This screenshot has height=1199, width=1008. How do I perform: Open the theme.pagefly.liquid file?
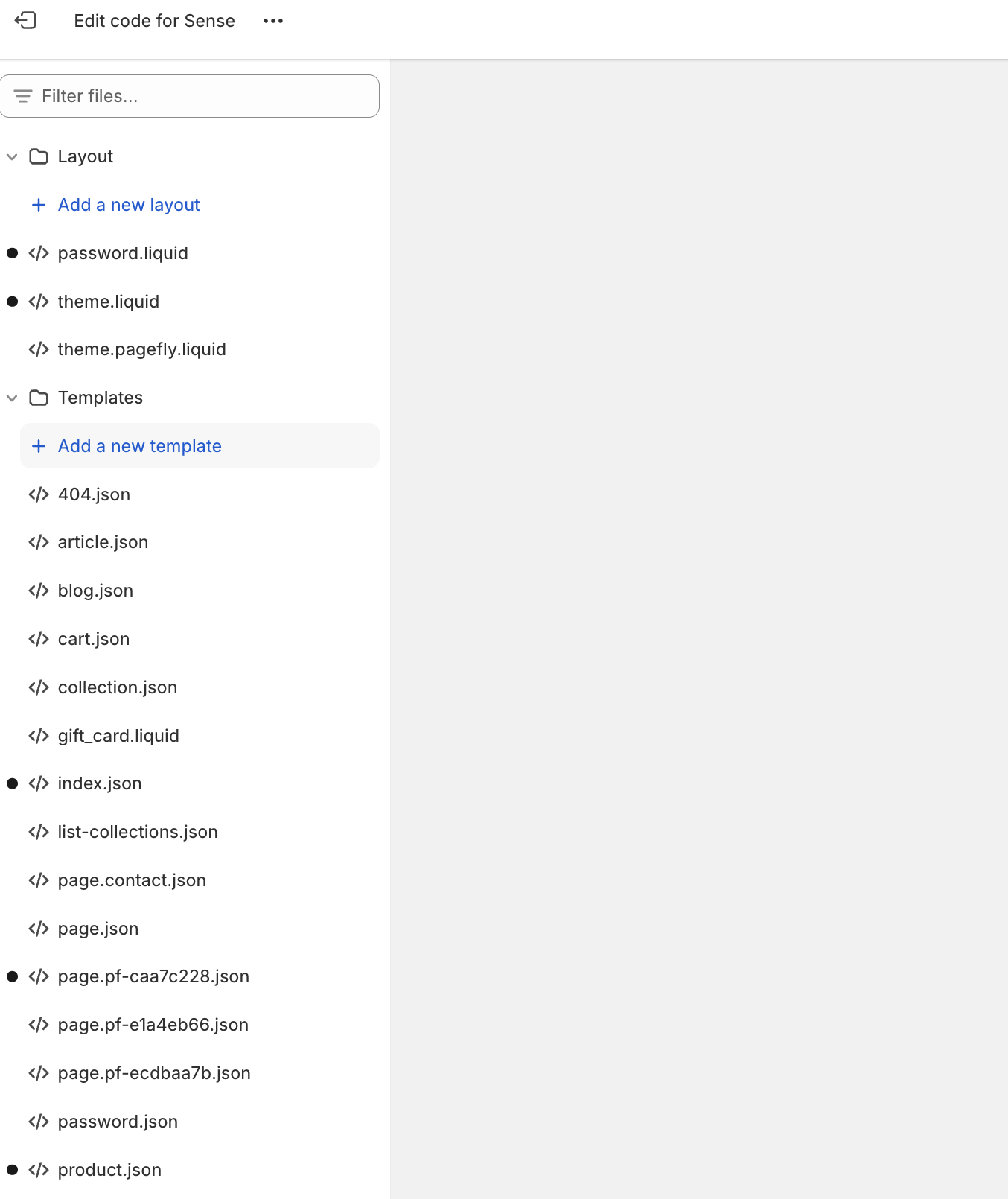pos(141,349)
